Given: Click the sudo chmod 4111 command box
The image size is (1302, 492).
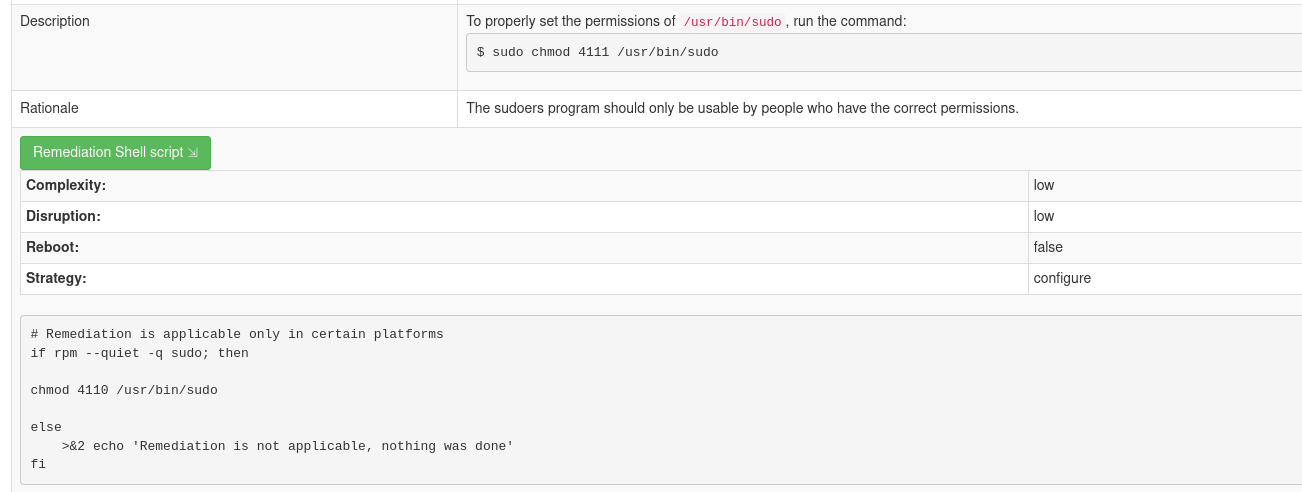Looking at the screenshot, I should (597, 52).
